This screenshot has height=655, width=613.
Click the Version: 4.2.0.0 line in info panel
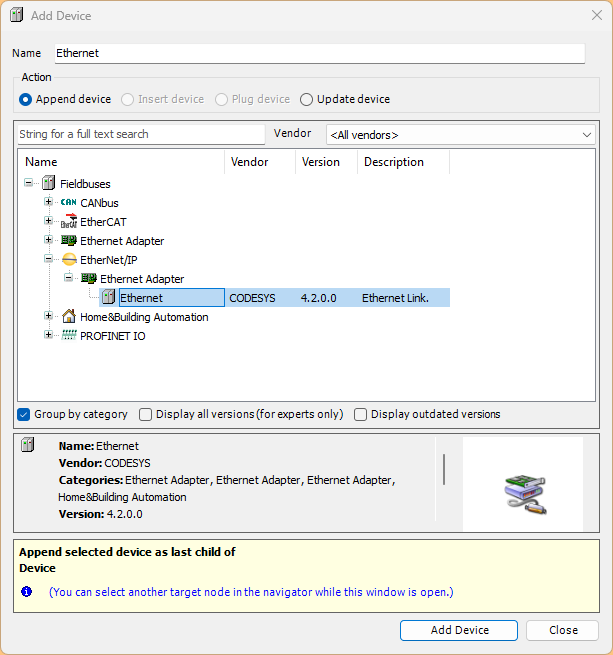100,514
